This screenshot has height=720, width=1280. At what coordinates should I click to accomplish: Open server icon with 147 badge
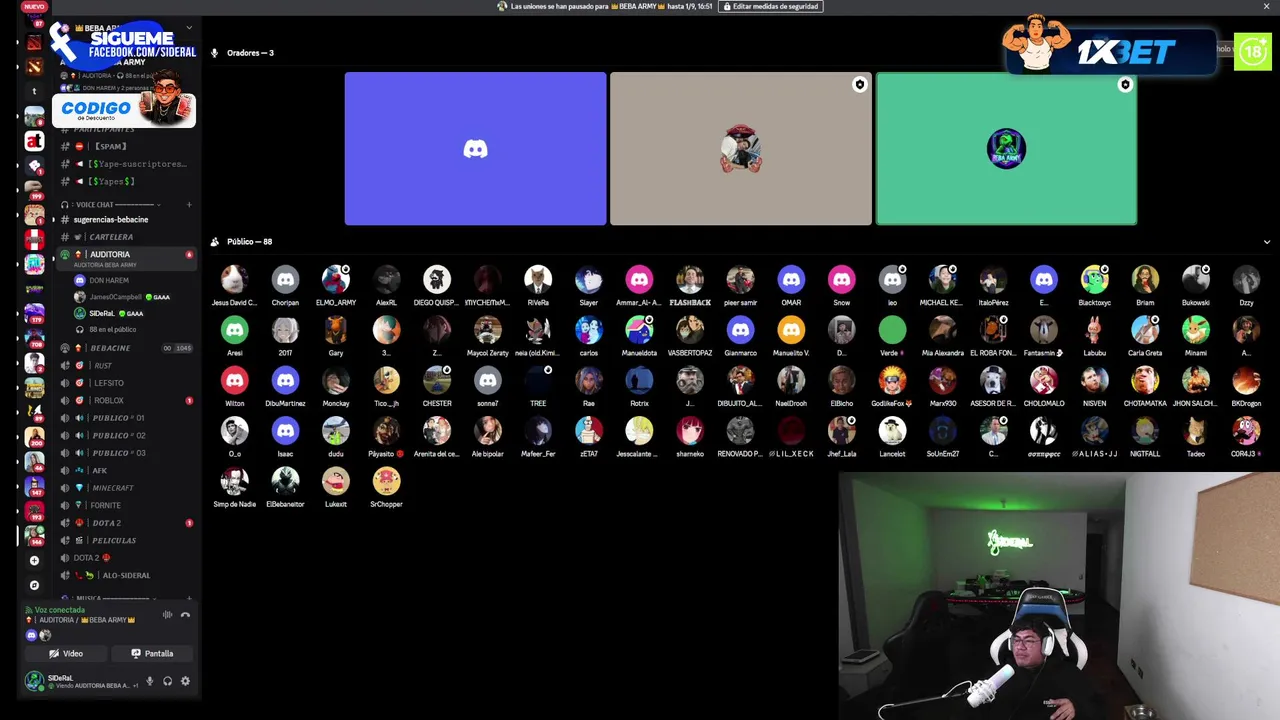[34, 485]
